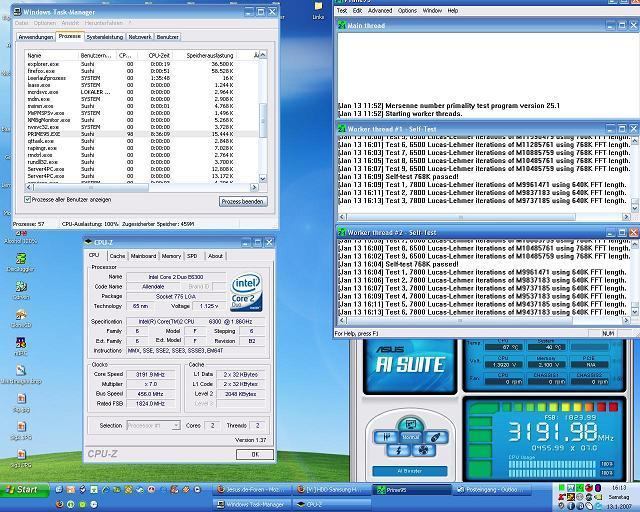640x512 pixels.
Task: Open the Test menu in Prime95
Action: 342,11
